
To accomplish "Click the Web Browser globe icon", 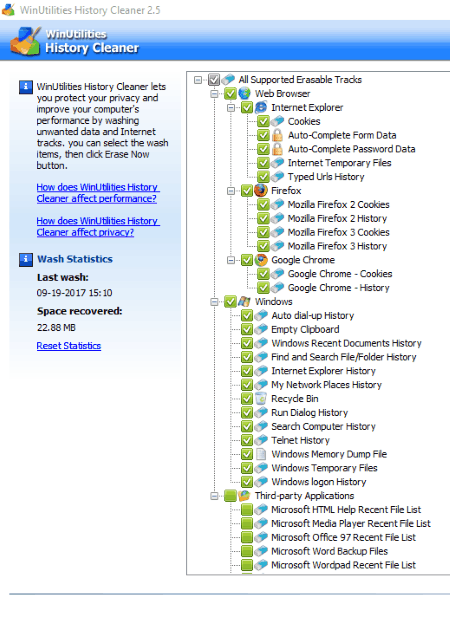I will (244, 93).
